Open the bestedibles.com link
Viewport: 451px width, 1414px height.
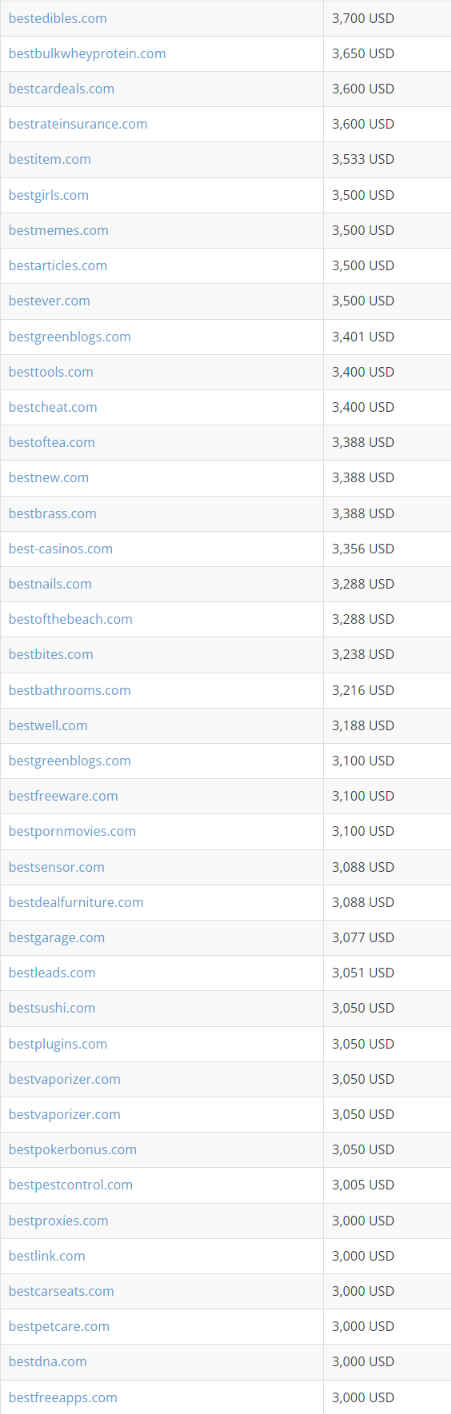coord(57,18)
